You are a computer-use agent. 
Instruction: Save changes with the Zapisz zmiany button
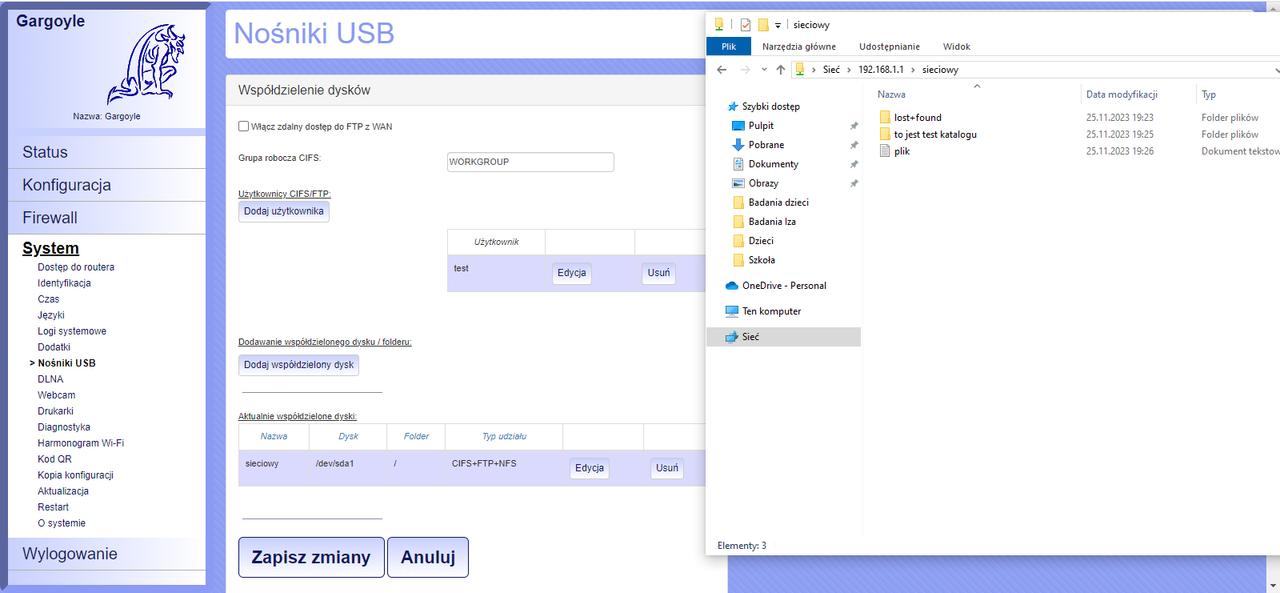tap(311, 558)
